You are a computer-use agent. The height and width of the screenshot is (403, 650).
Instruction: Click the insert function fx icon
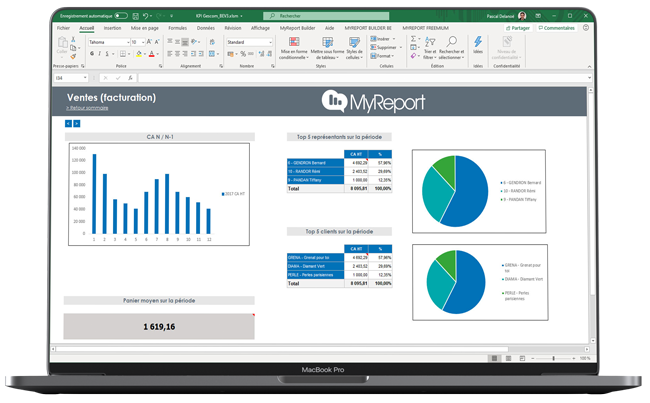click(130, 78)
